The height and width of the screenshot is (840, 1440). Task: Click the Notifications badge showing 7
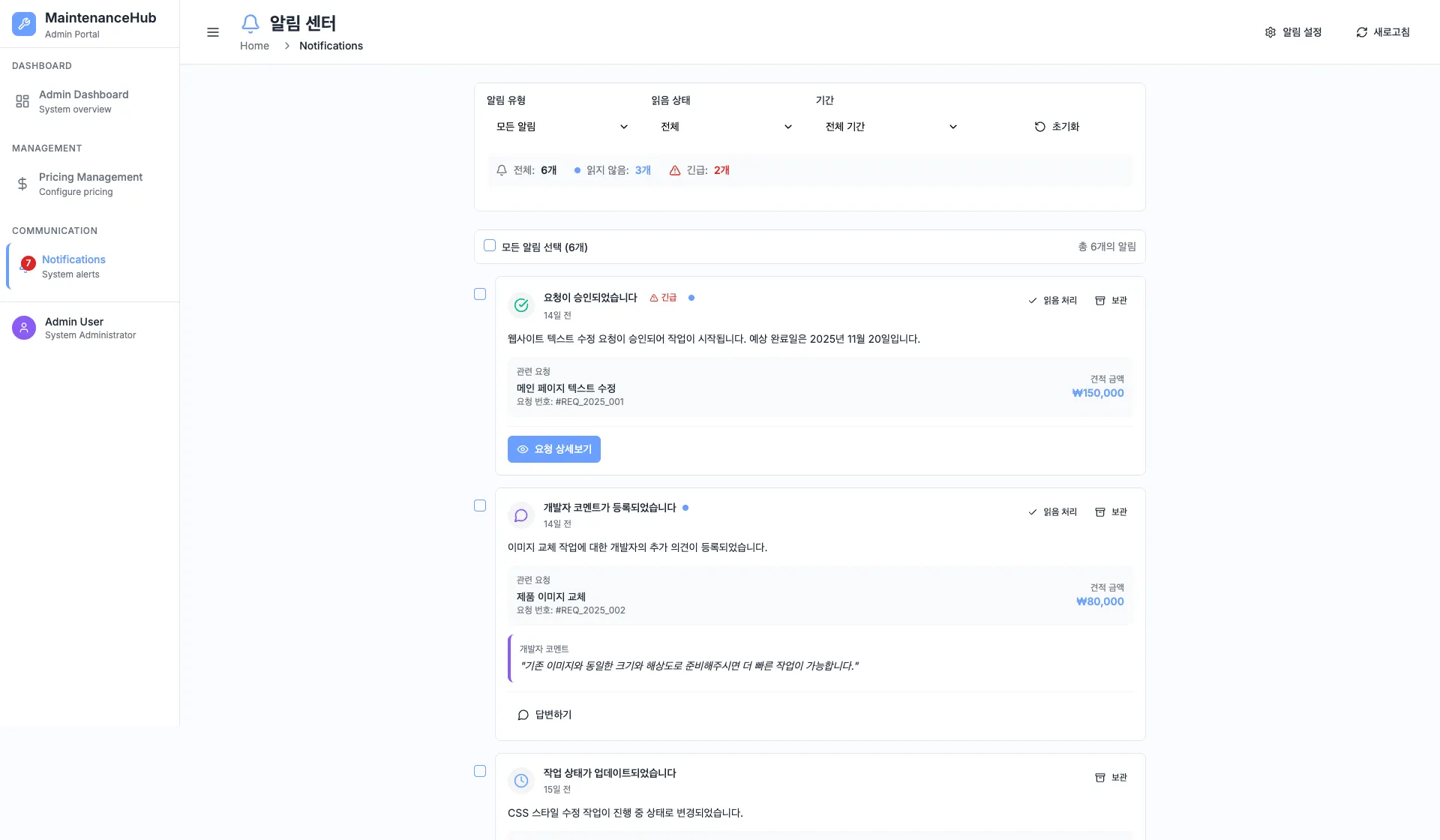click(28, 263)
